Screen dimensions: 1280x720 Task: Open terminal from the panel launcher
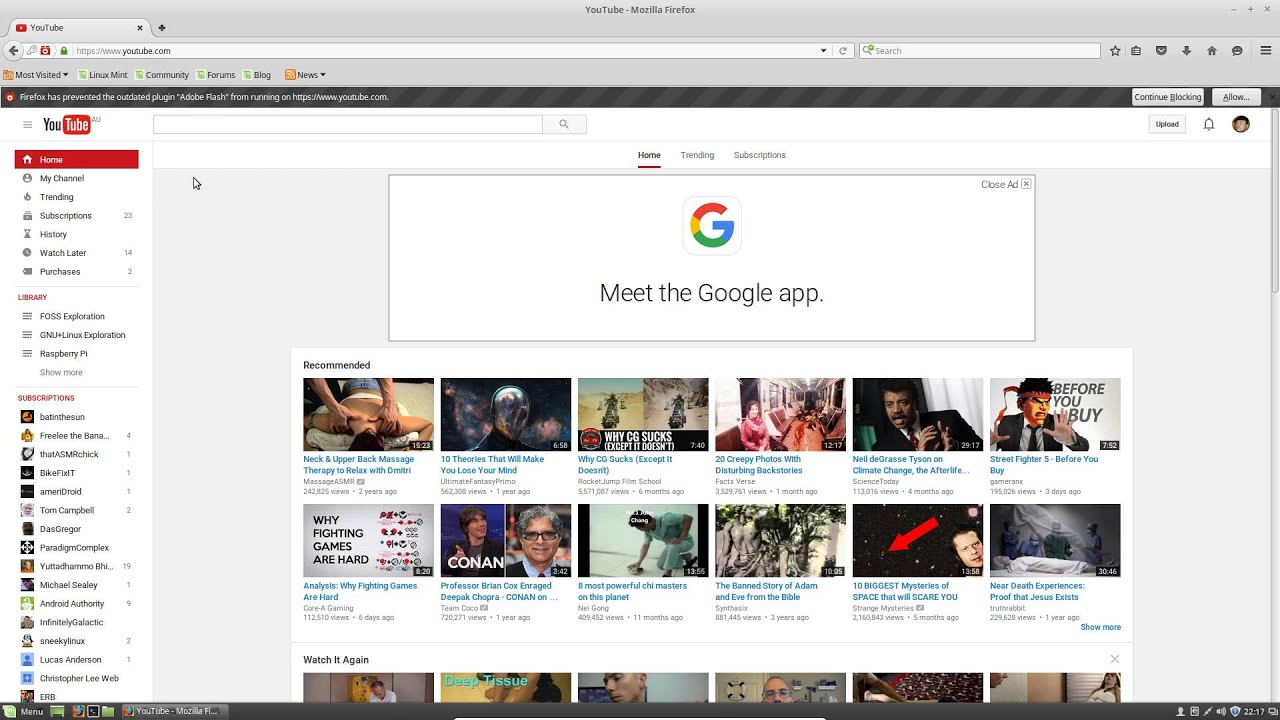pyautogui.click(x=92, y=711)
